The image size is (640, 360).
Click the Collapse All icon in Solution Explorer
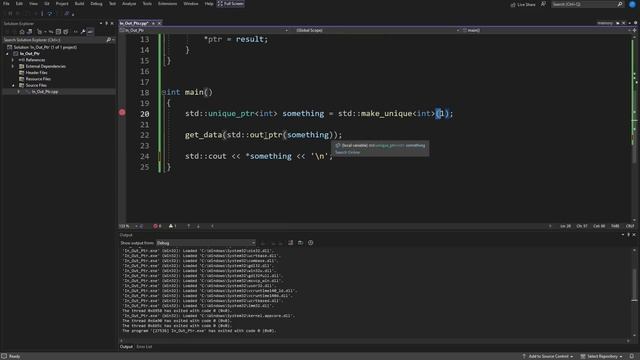click(58, 32)
